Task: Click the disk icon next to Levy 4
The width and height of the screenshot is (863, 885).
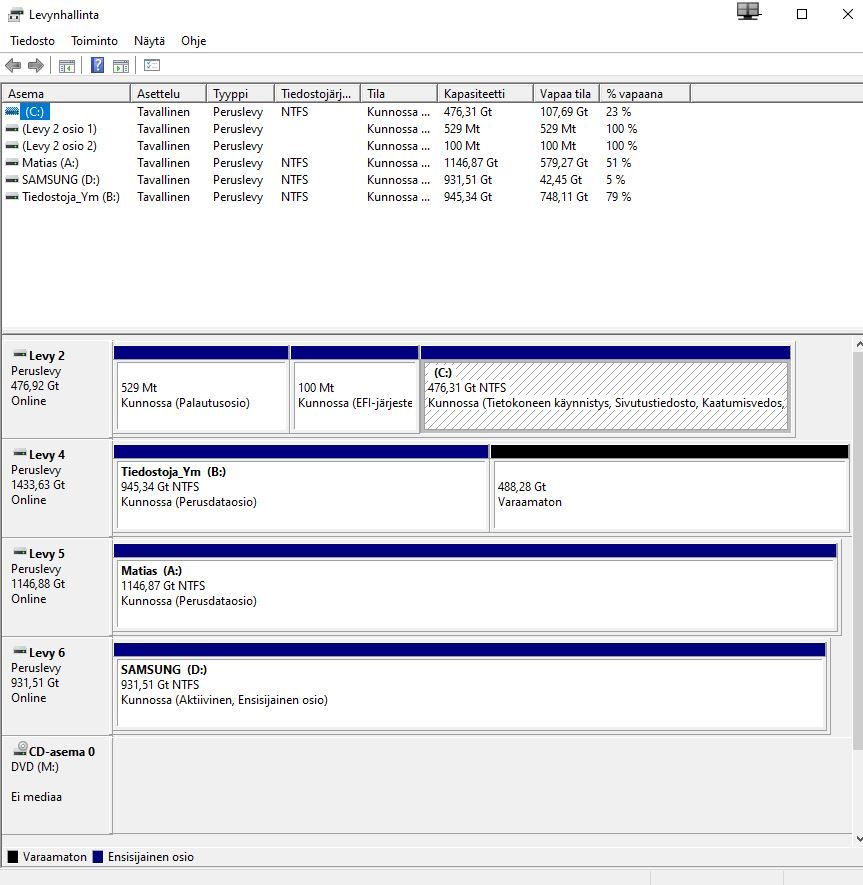Action: coord(20,453)
